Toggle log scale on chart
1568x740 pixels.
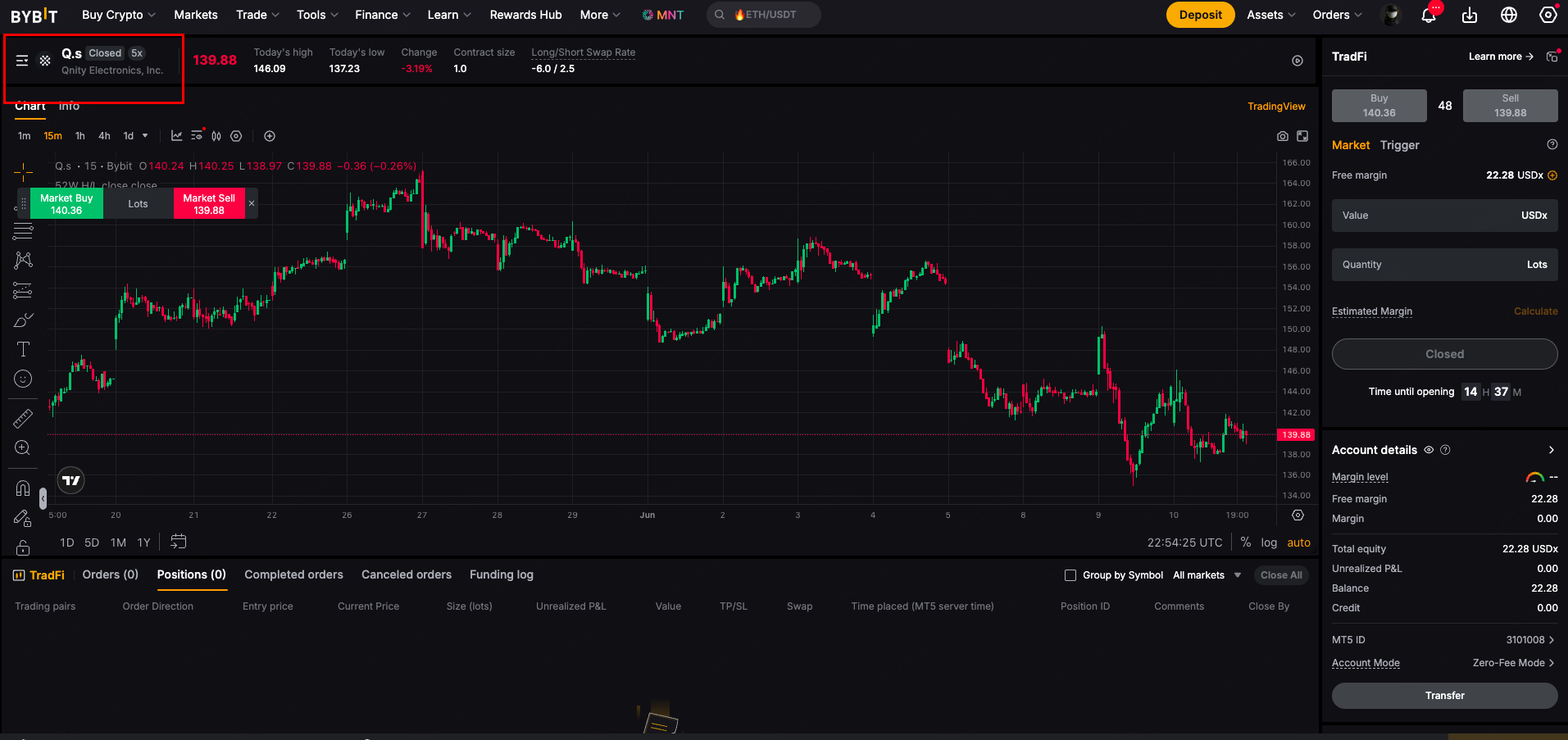click(x=1269, y=543)
